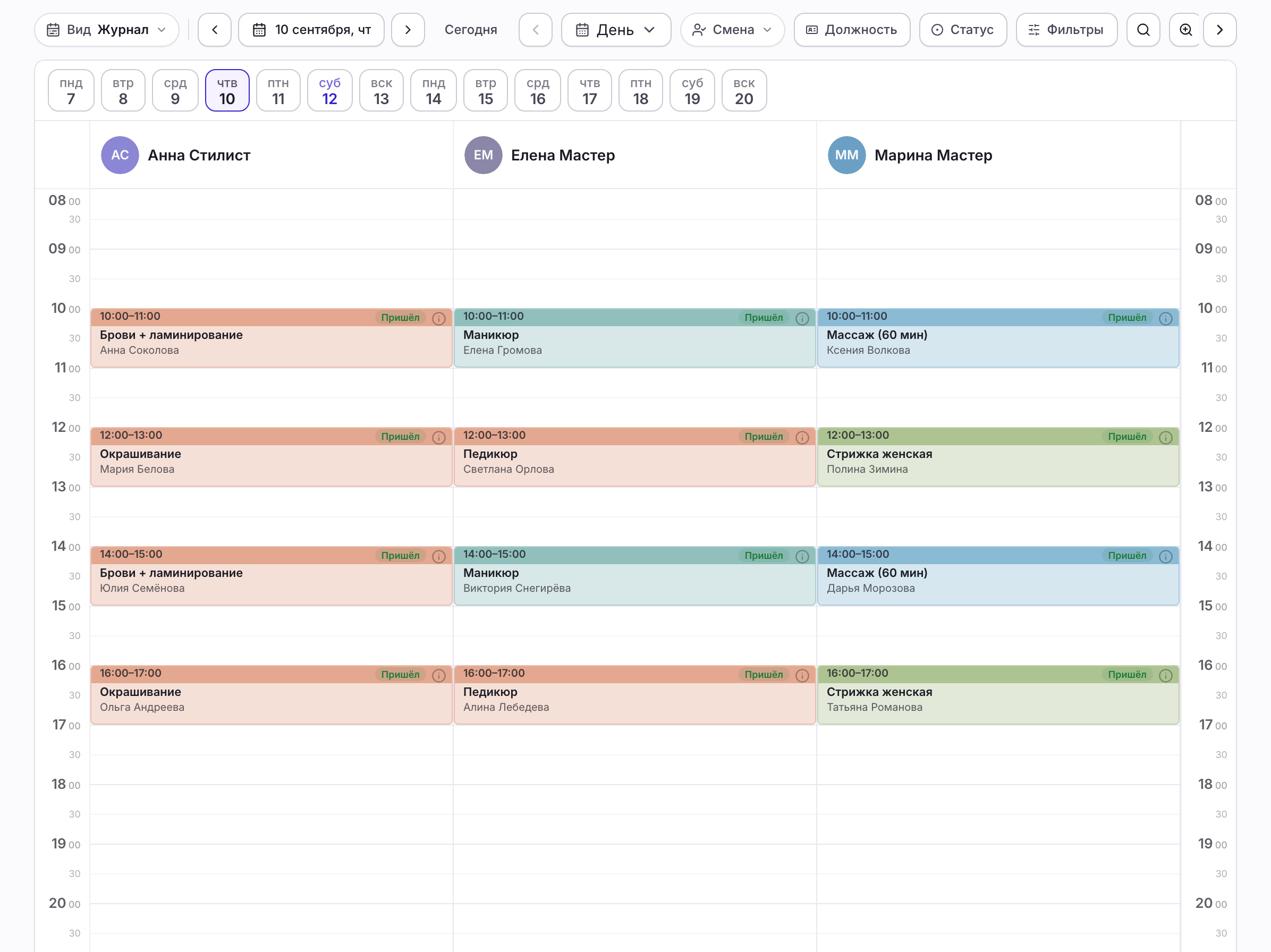Screen dimensions: 1271x952
Task: Open 10:00 Массаж Ксения Волкова appointment
Action: (x=998, y=338)
